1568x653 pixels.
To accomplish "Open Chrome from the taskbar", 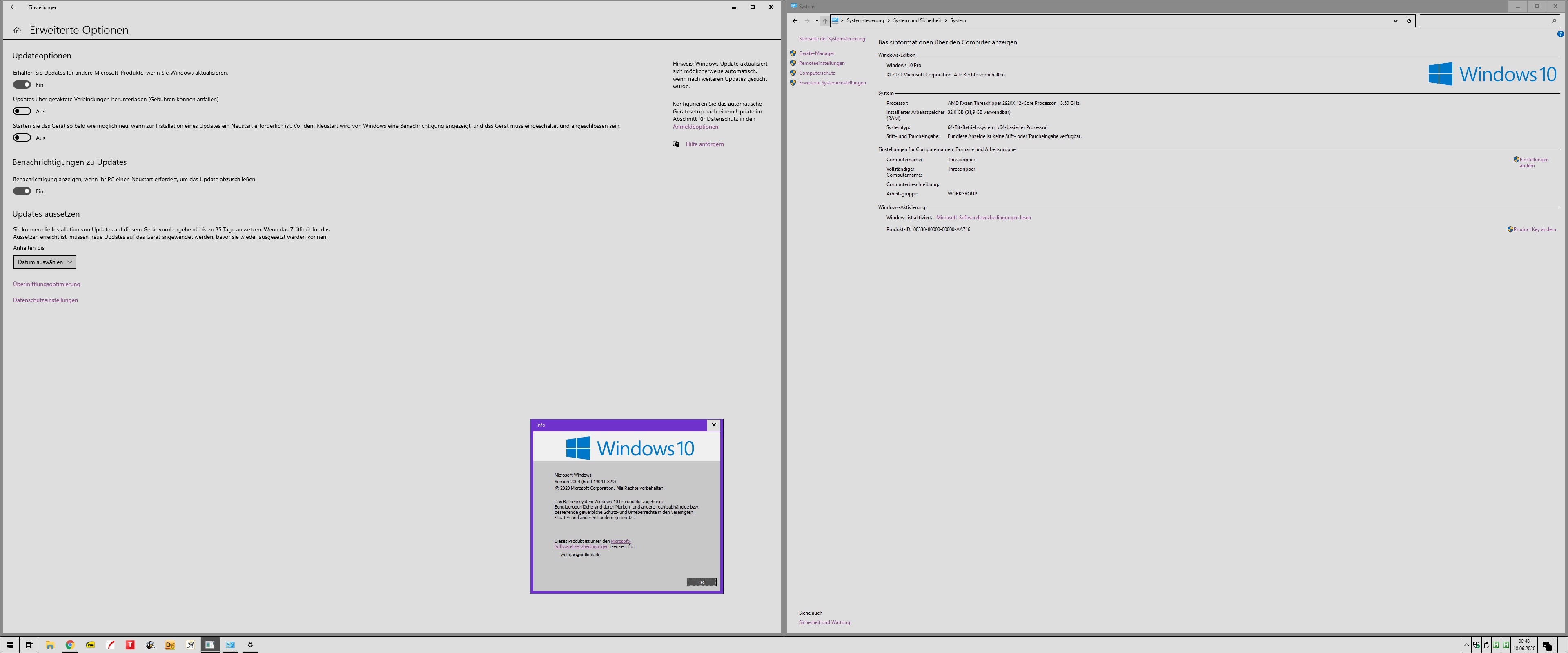I will [69, 644].
